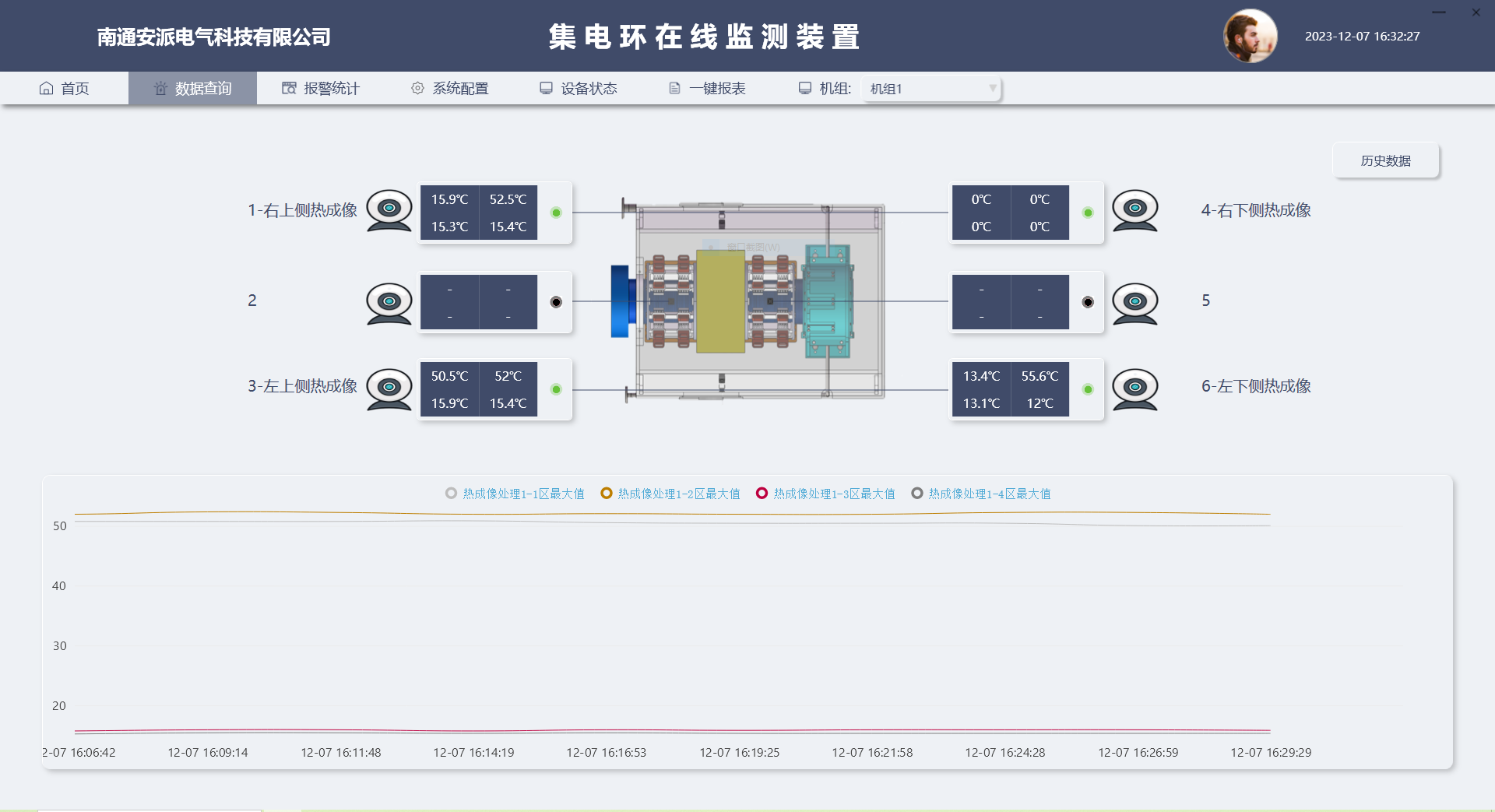Toggle legend 热成像处理1-1区最大值

pos(515,494)
